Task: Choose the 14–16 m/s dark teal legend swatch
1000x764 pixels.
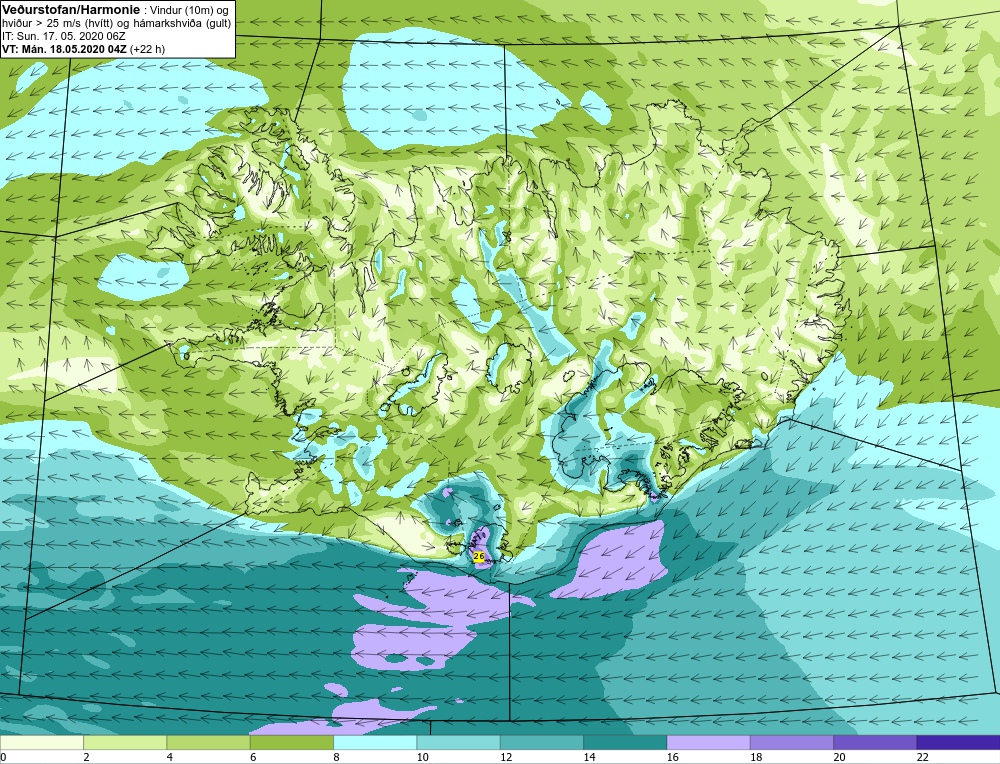Action: tap(625, 742)
